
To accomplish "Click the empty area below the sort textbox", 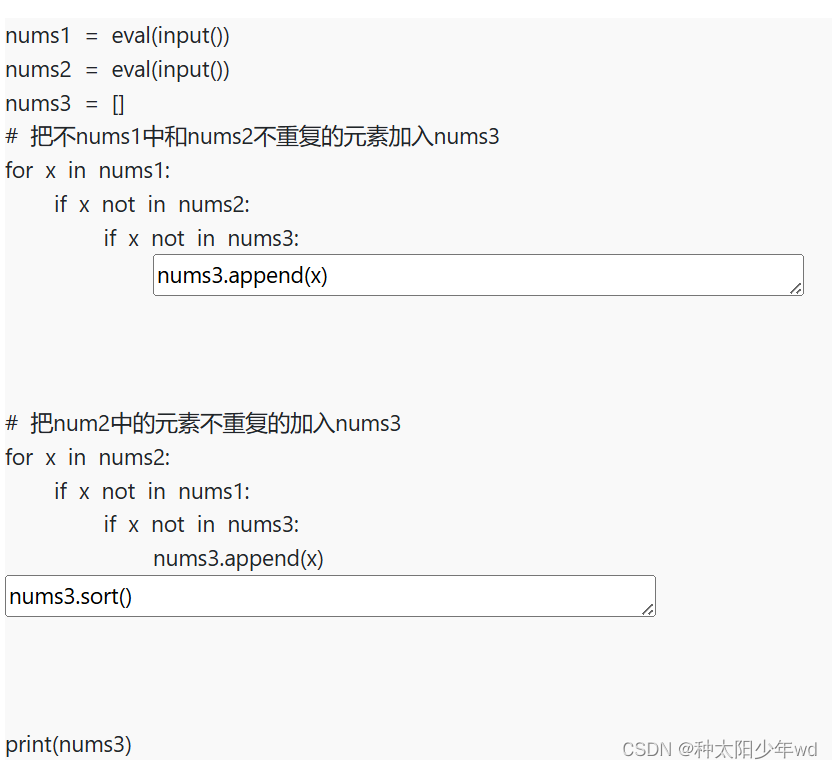I will [330, 671].
